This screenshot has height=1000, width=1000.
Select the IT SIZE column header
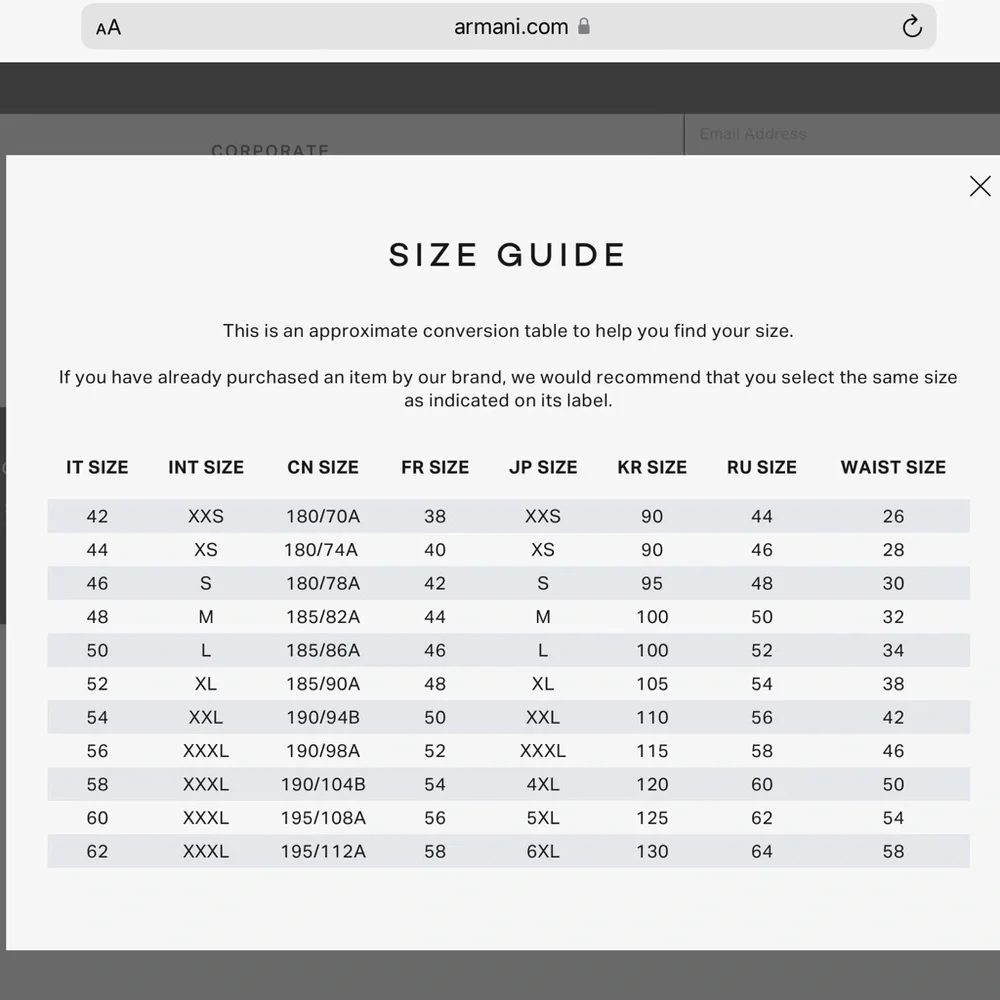[97, 467]
